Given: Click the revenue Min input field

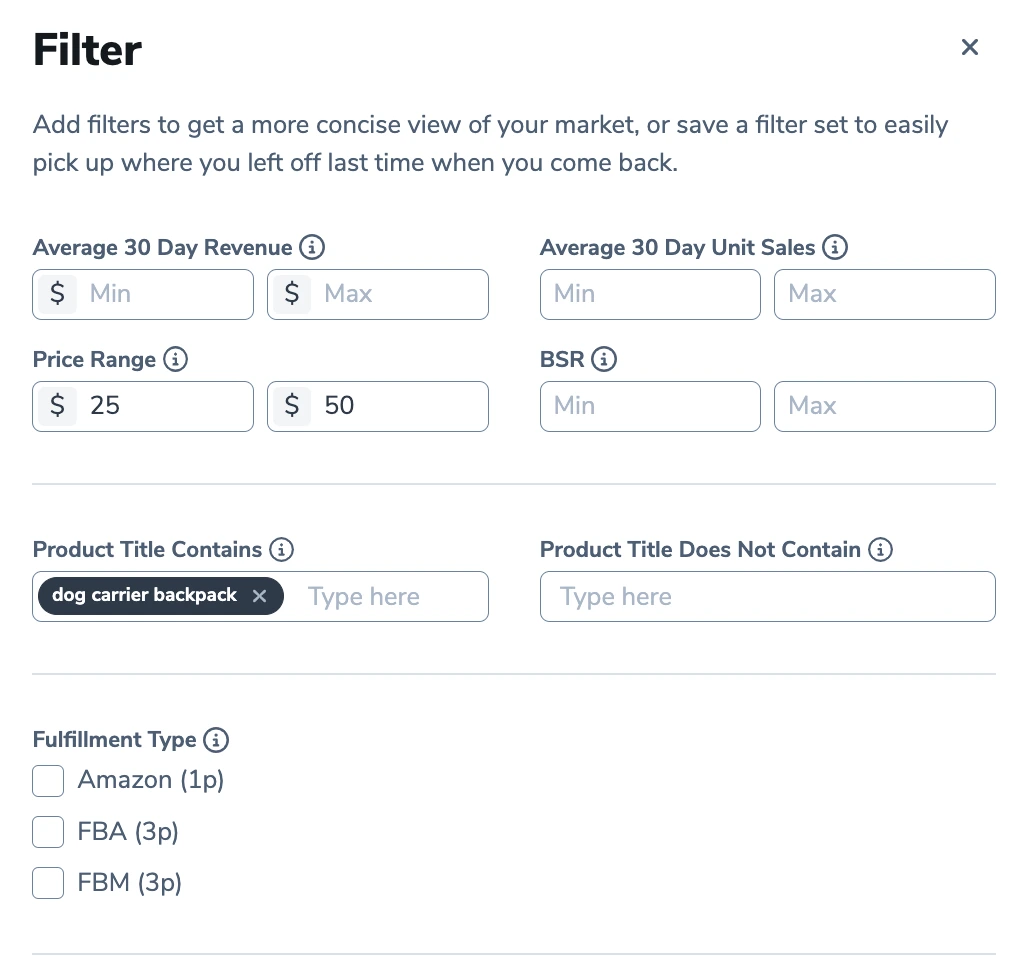Looking at the screenshot, I should [x=160, y=294].
